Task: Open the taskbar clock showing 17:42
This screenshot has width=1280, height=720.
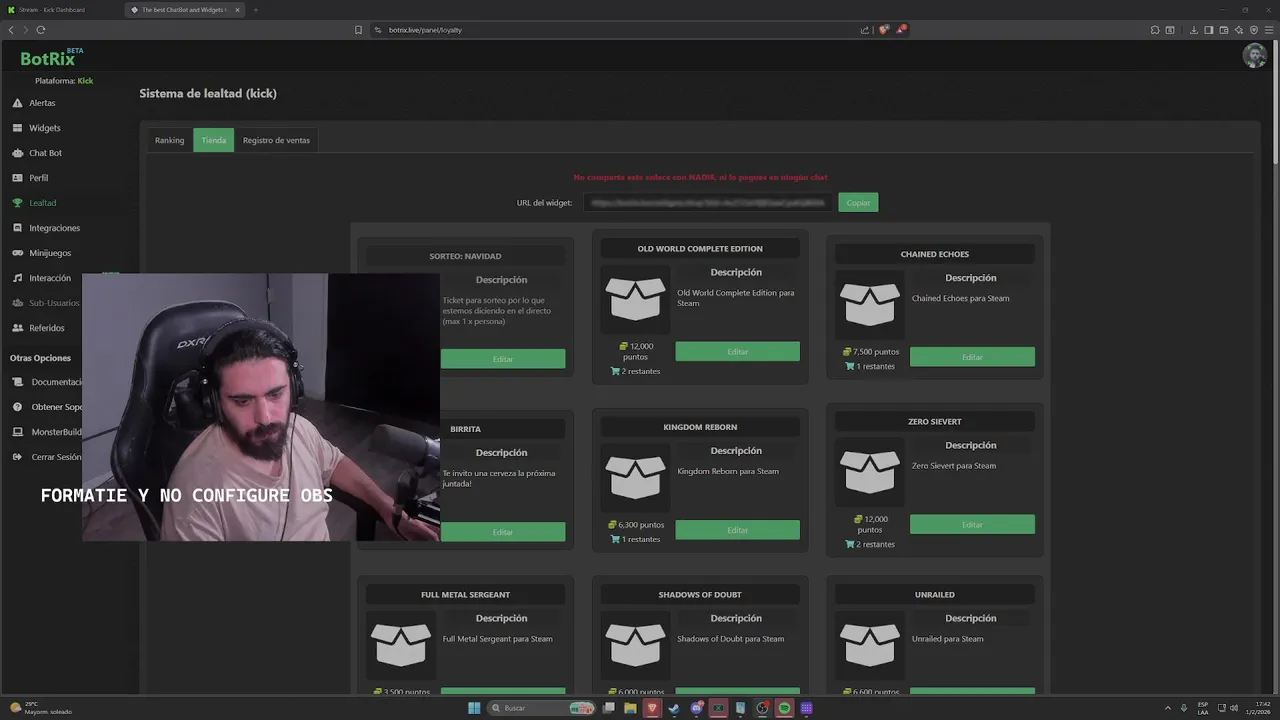Action: (x=1259, y=708)
